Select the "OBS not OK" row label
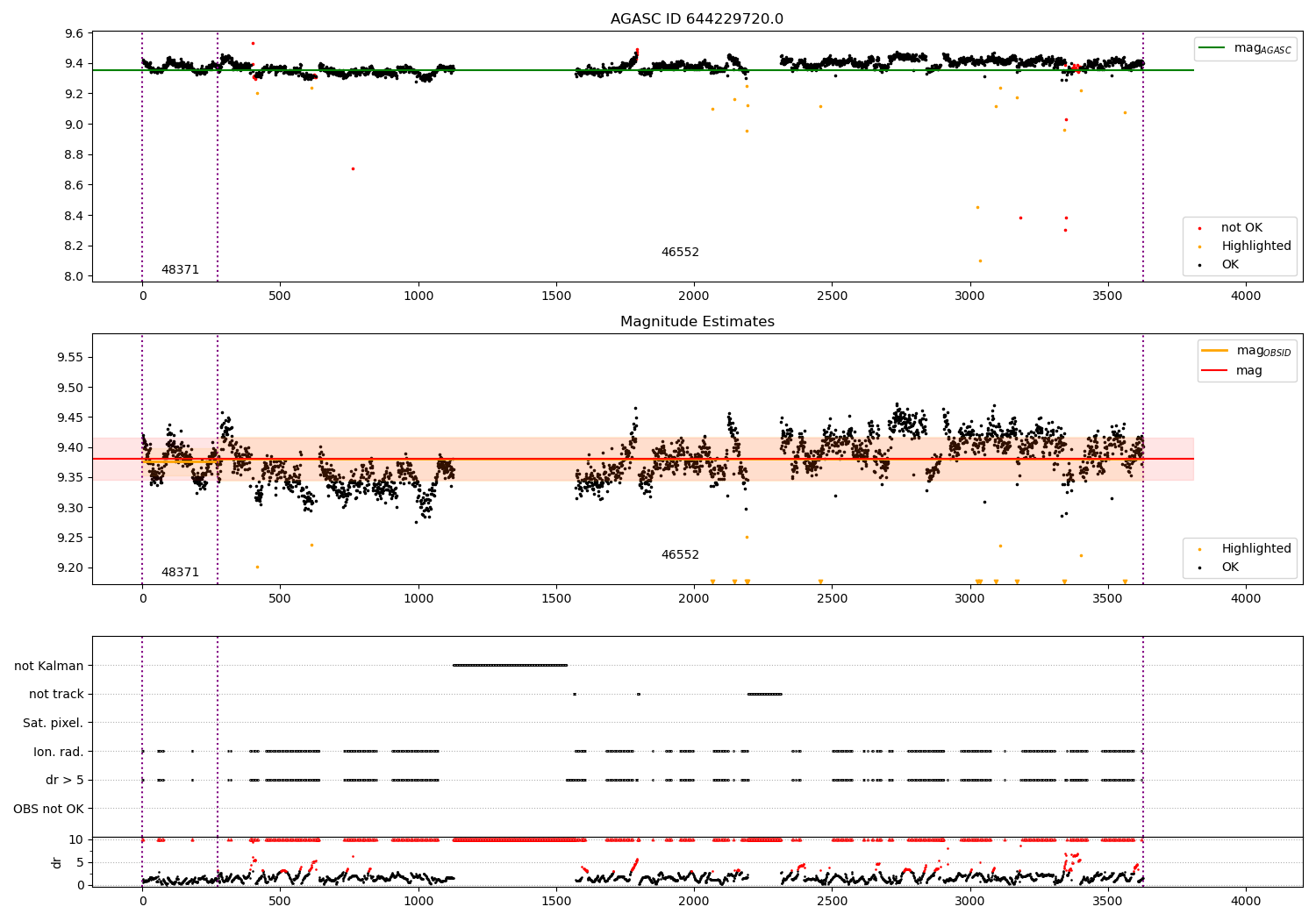This screenshot has height=921, width=1316. tap(49, 809)
